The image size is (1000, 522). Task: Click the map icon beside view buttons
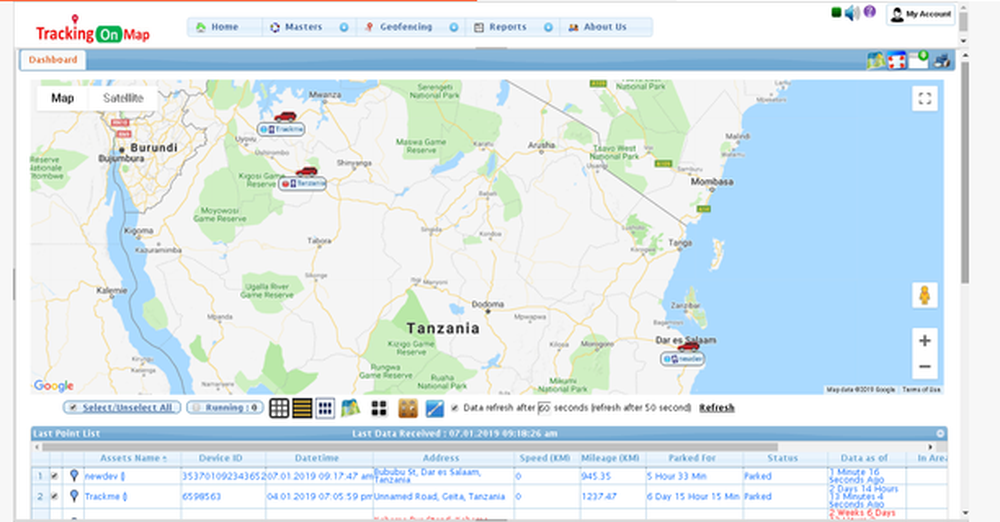pyautogui.click(x=350, y=408)
